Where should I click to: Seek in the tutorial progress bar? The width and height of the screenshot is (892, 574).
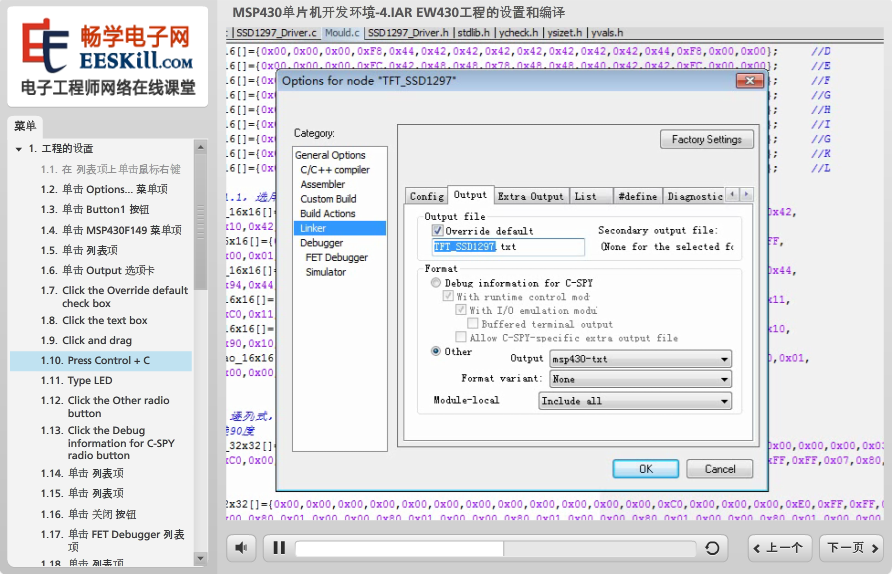click(495, 548)
